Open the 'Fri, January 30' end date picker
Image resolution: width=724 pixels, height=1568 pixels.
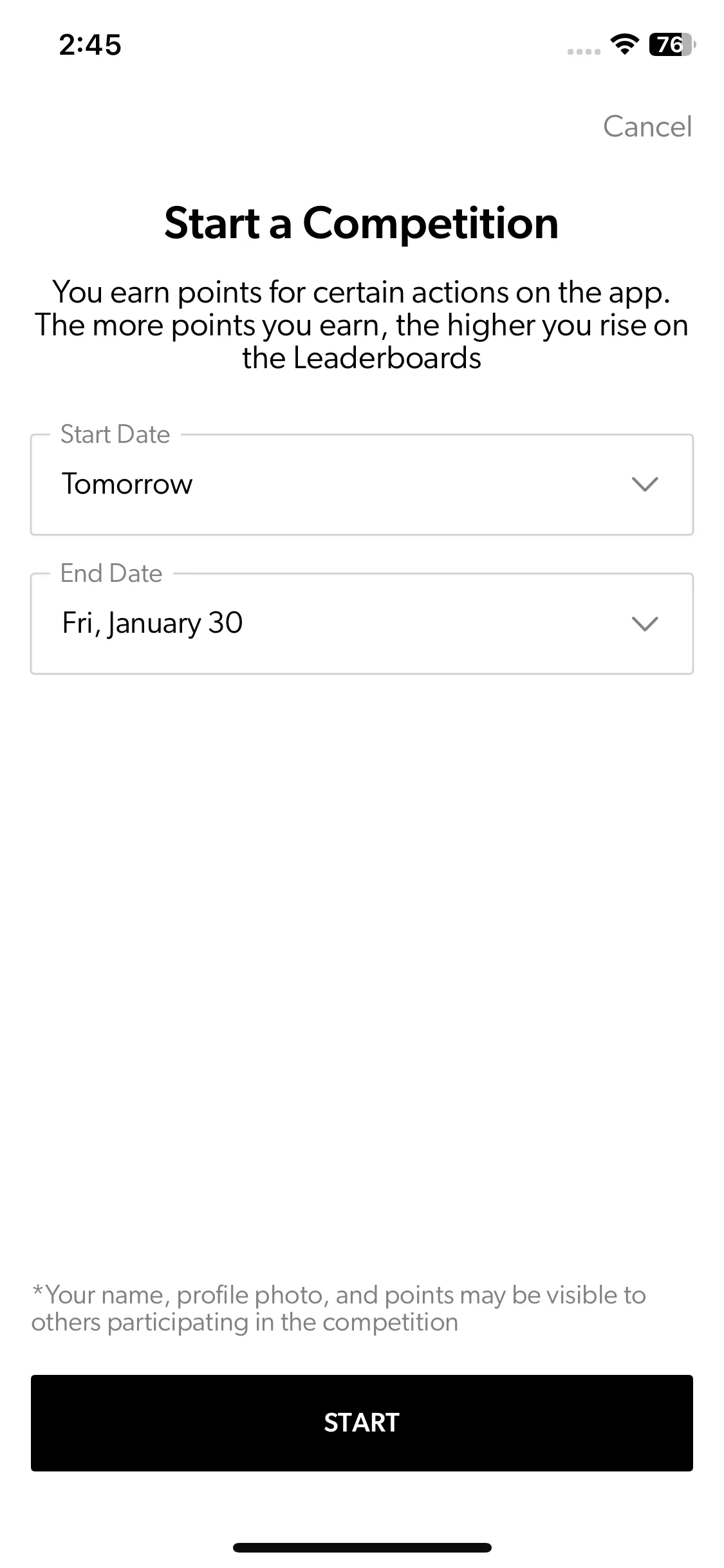[153, 623]
